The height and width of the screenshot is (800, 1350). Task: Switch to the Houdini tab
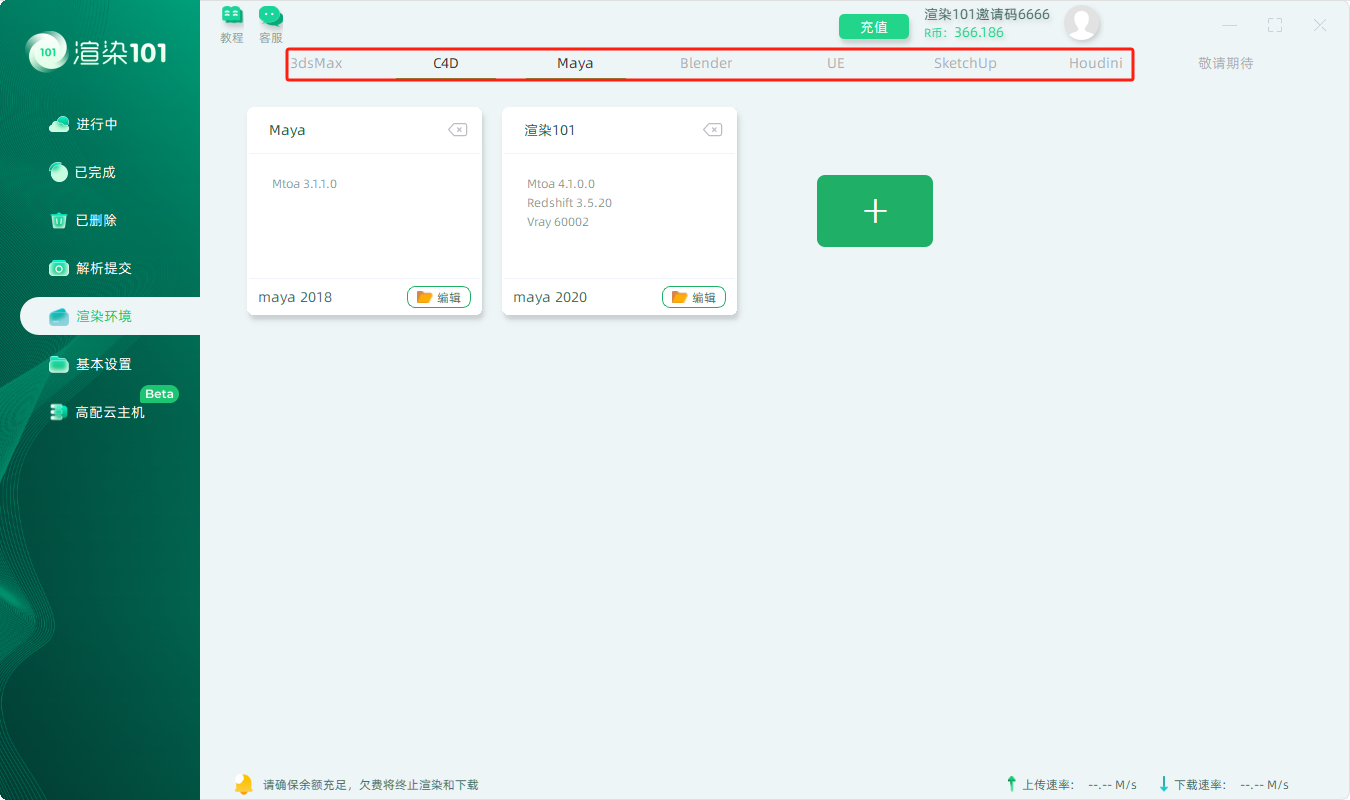point(1095,63)
